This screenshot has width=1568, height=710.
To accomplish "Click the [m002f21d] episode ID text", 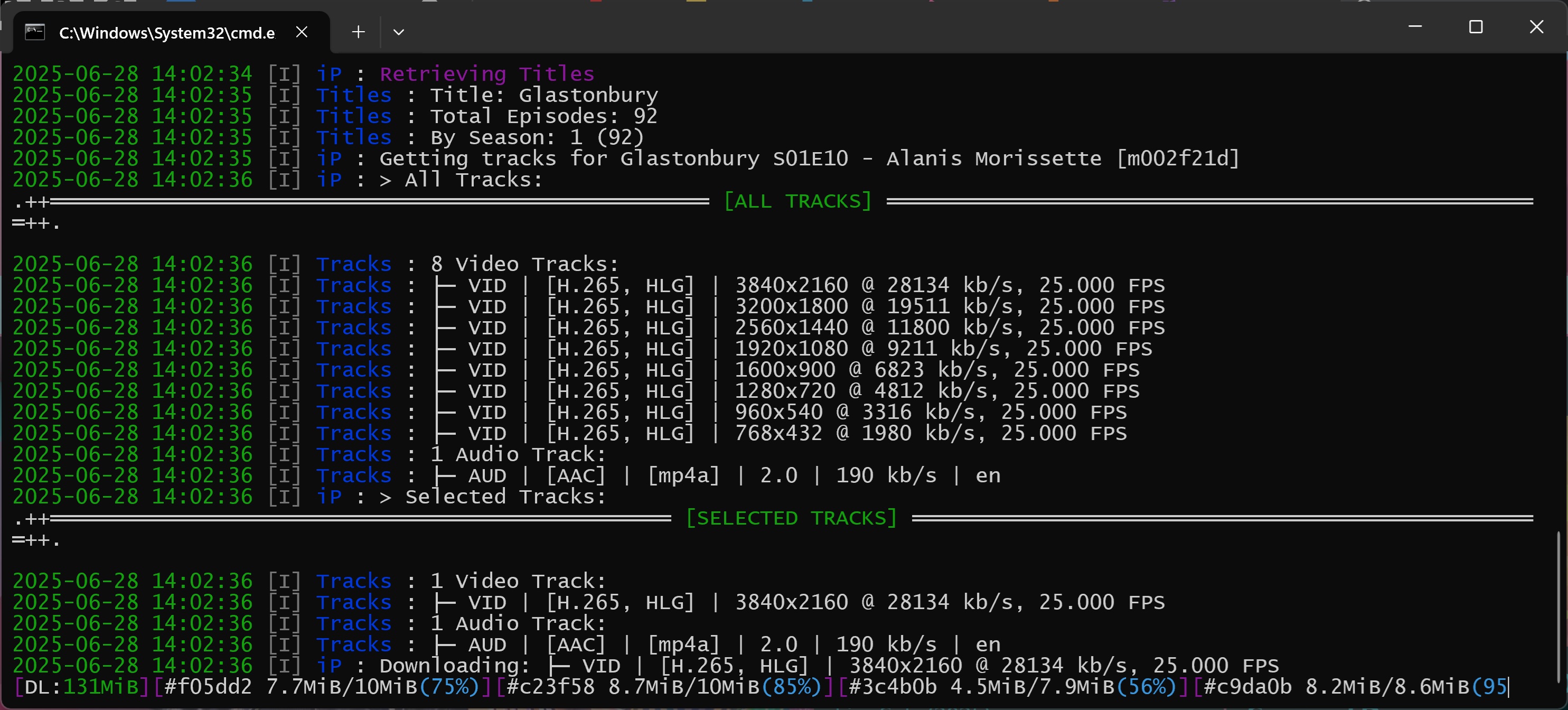I will 1177,158.
